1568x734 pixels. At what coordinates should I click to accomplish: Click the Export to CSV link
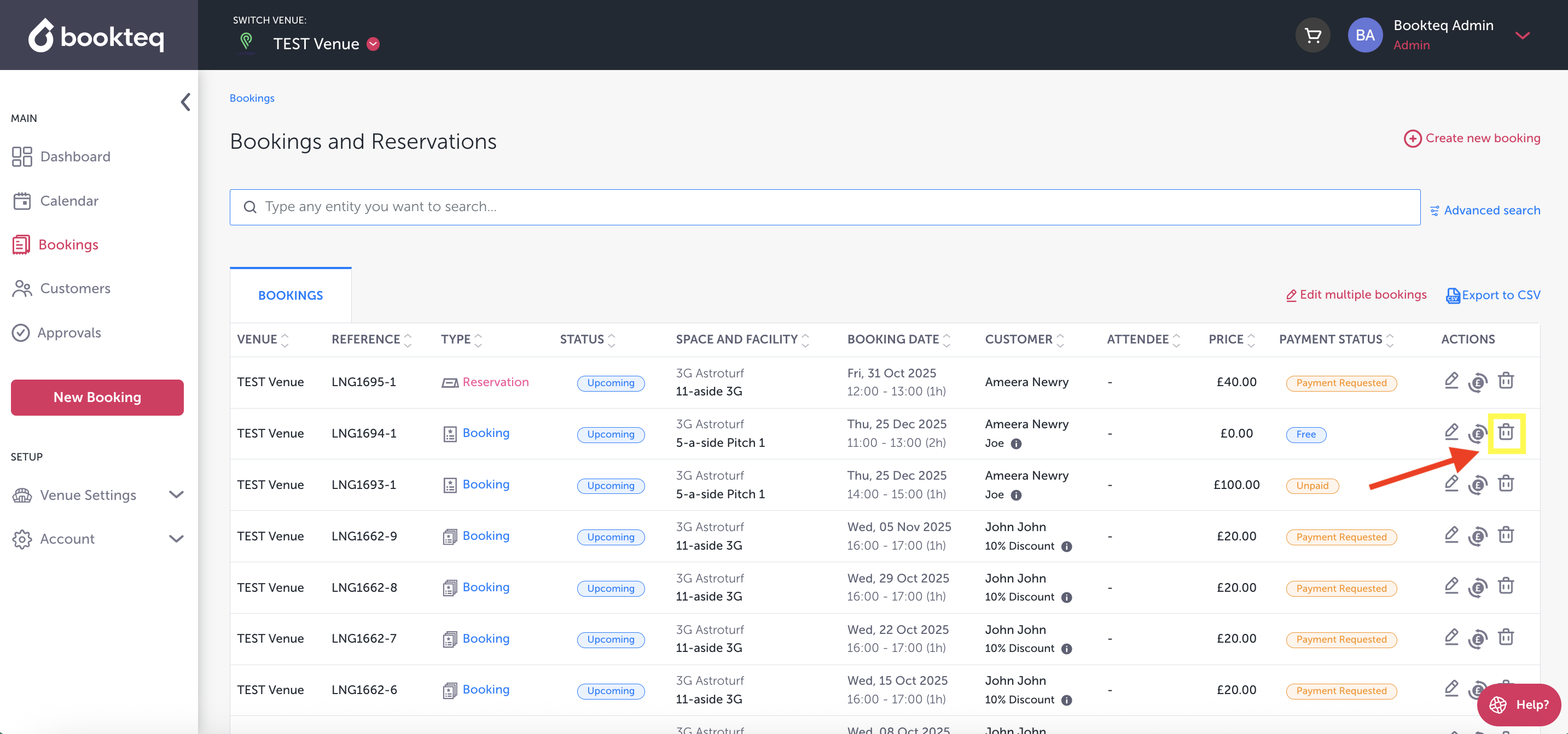tap(1493, 295)
